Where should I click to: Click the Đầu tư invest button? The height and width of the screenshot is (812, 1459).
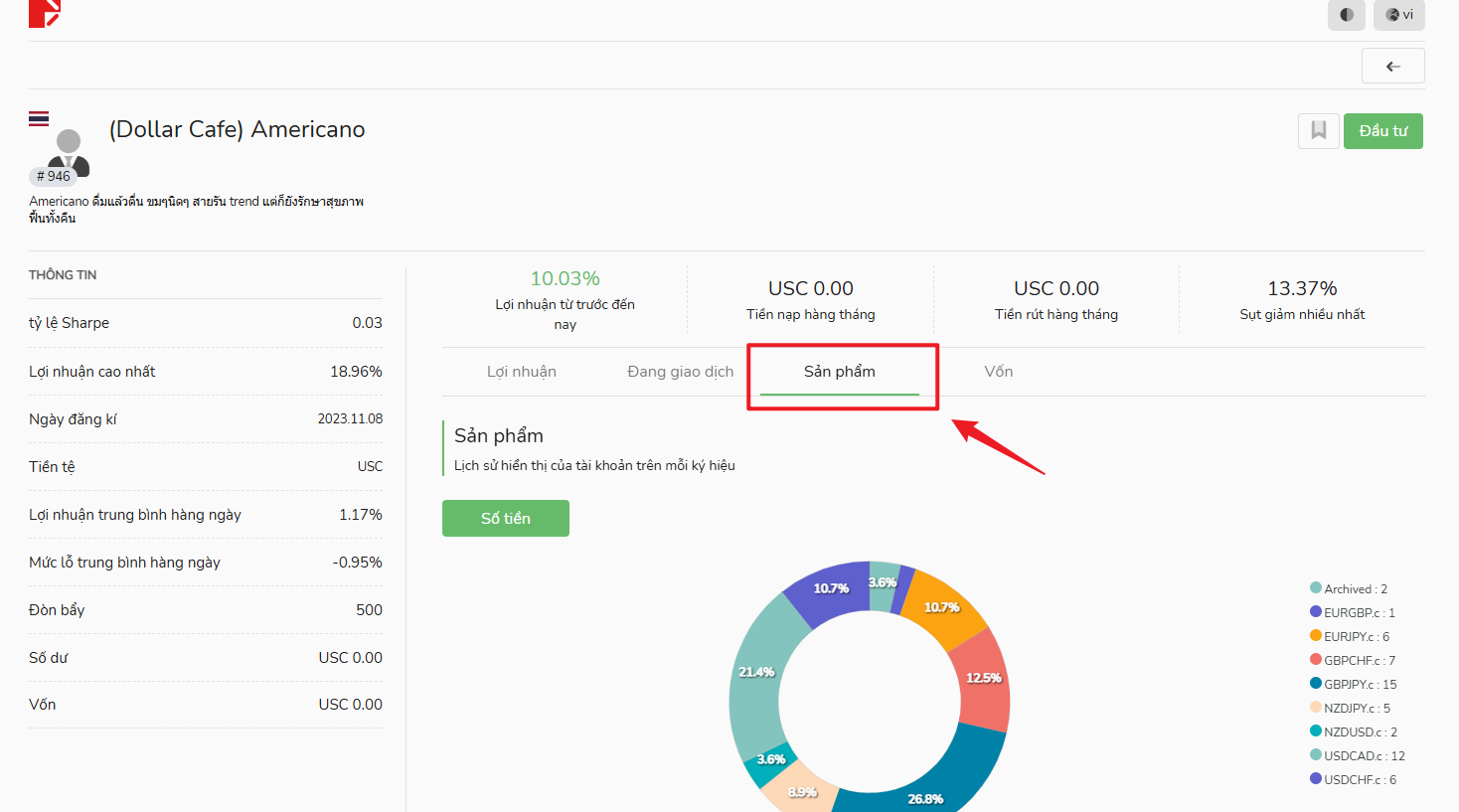1383,131
